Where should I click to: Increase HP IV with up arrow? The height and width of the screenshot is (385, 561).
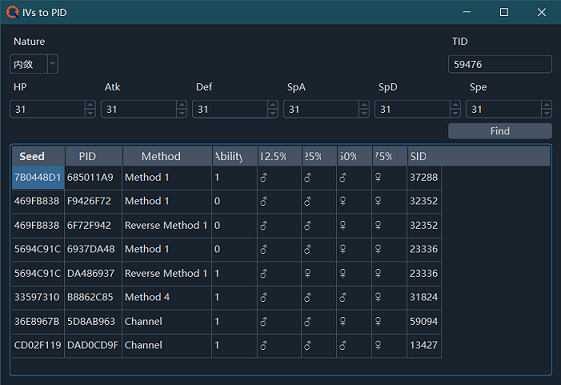click(90, 105)
